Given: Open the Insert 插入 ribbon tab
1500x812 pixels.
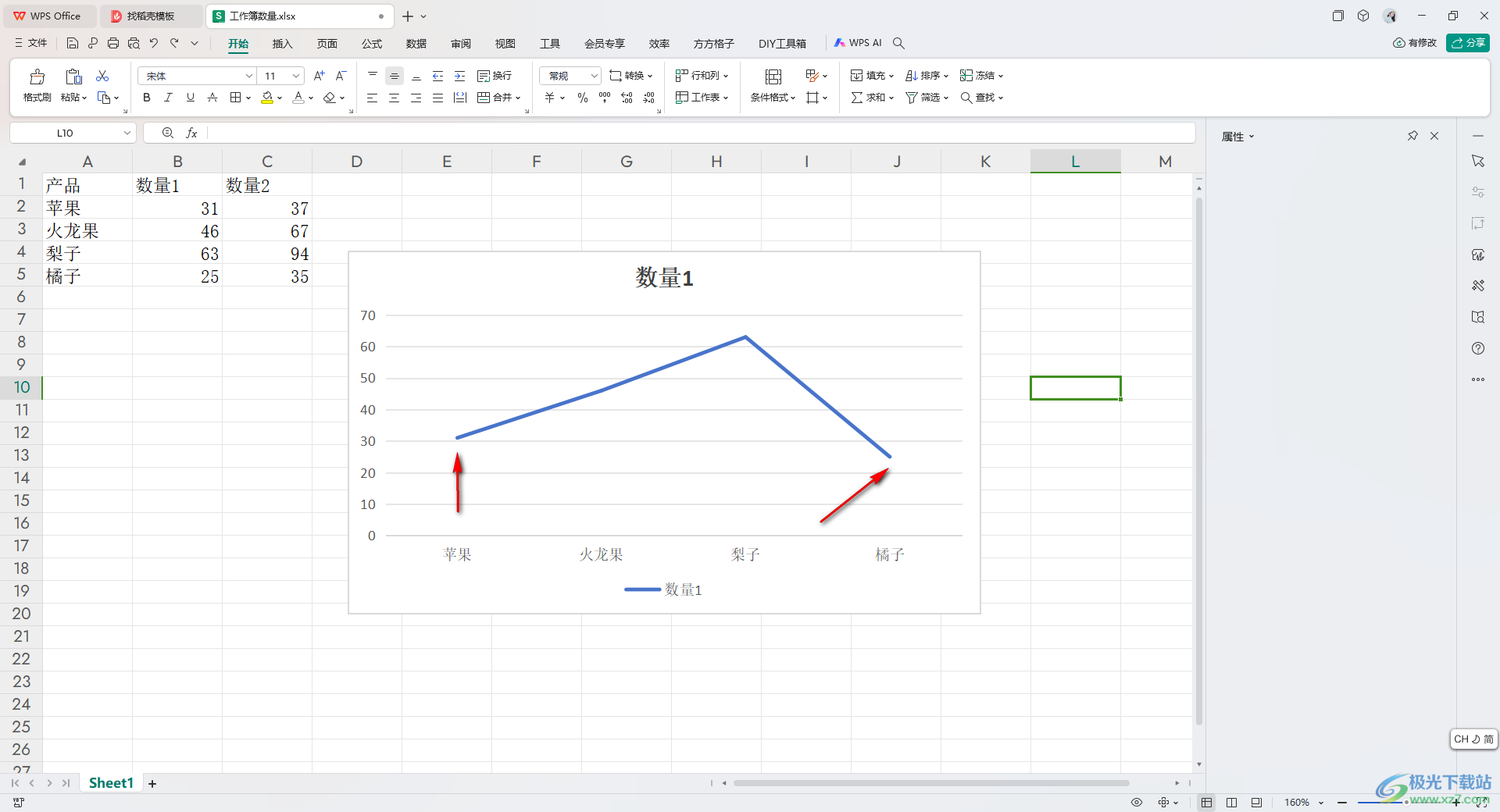Looking at the screenshot, I should tap(282, 44).
